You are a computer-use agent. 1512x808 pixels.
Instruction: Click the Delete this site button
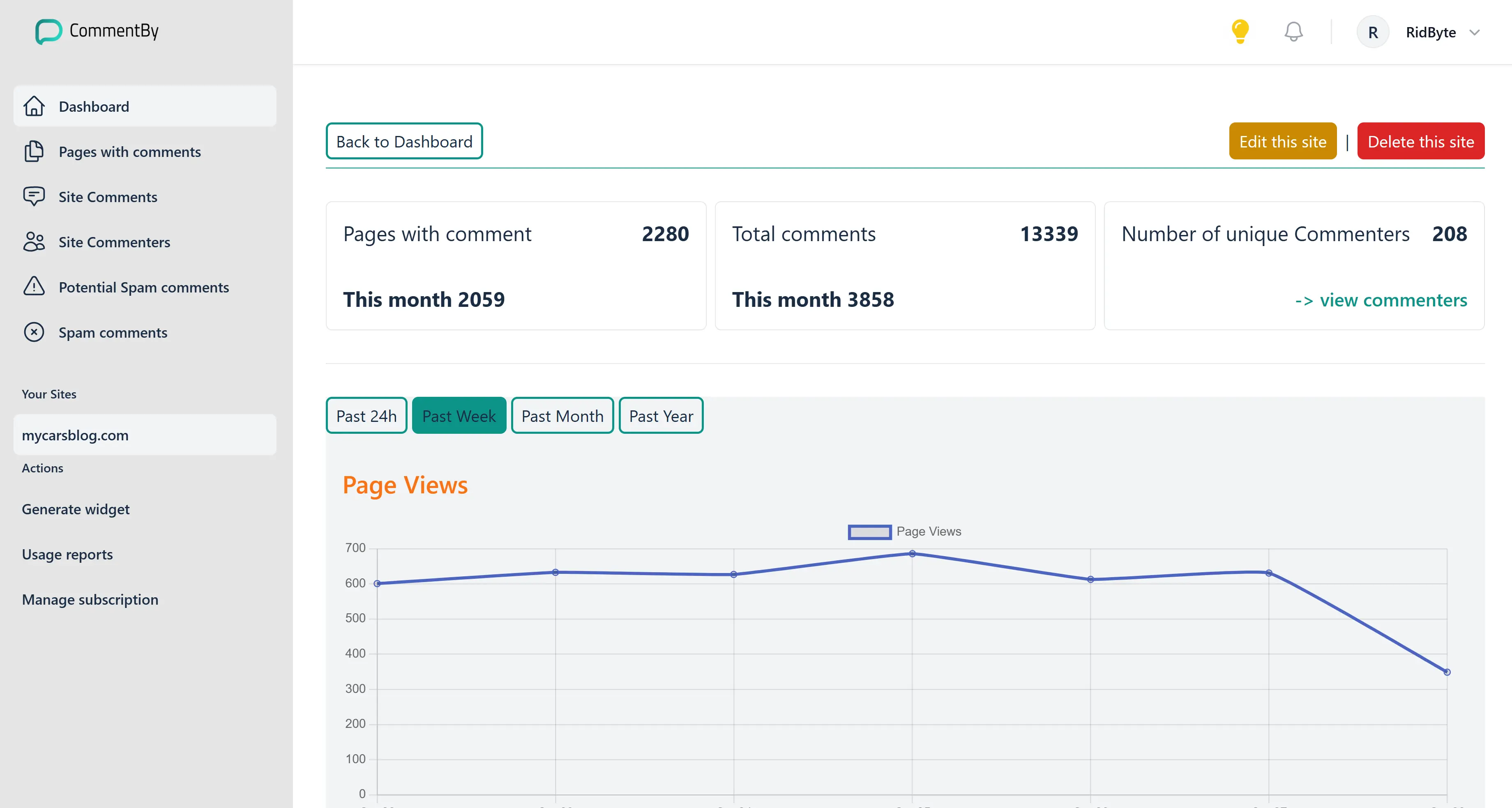coord(1421,141)
